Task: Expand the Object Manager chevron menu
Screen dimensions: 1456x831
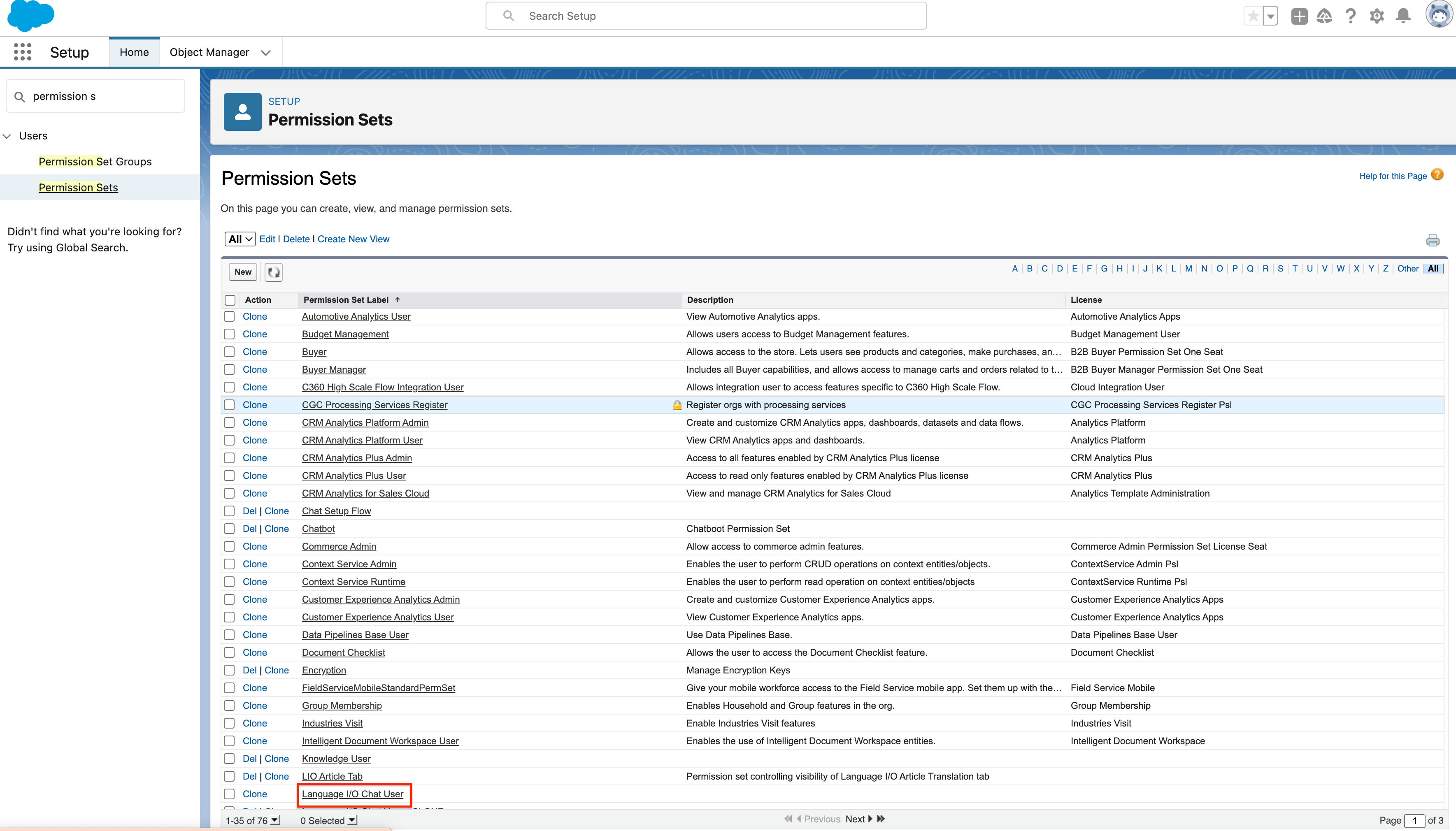Action: pos(265,53)
